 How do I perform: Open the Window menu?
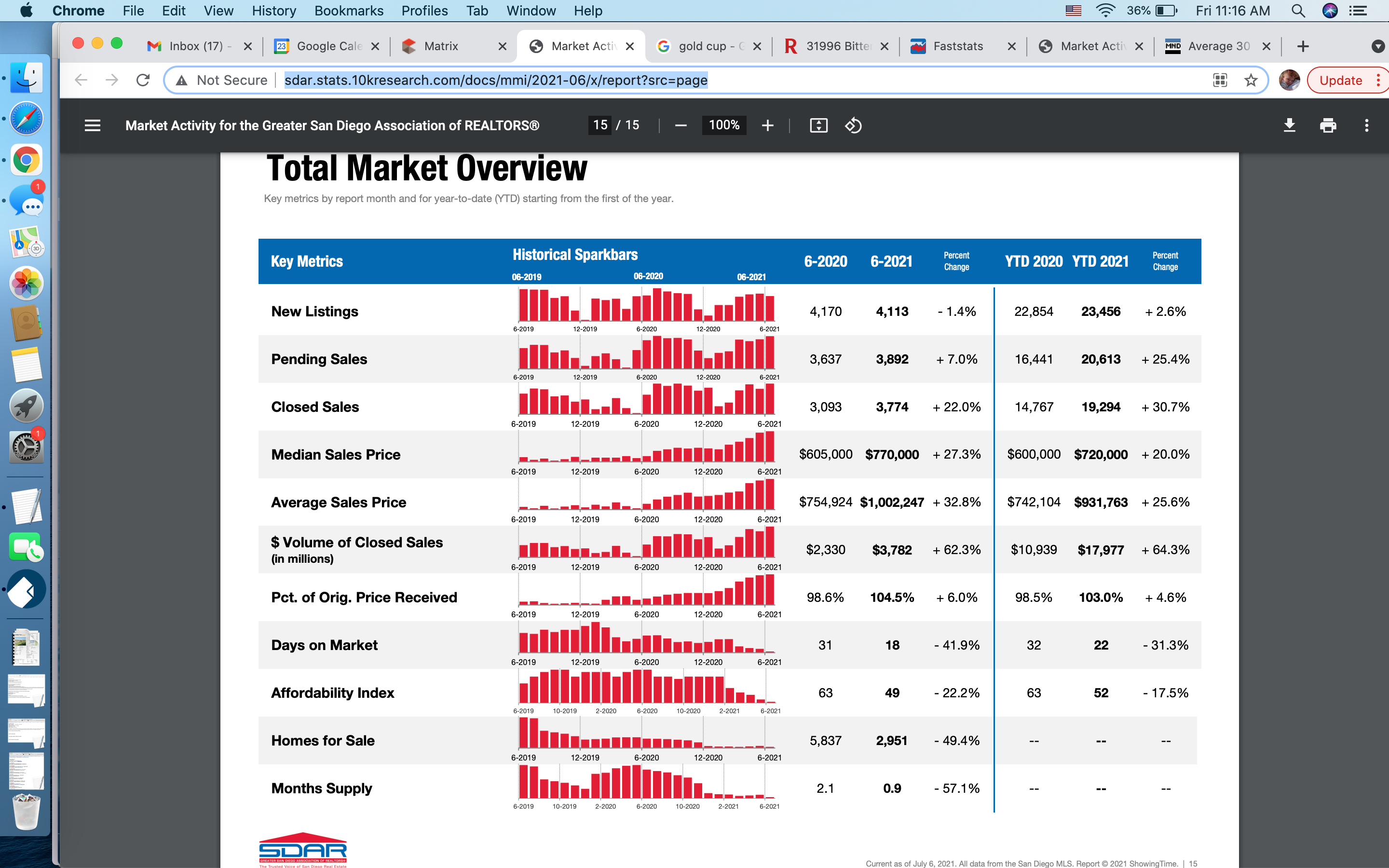click(531, 11)
